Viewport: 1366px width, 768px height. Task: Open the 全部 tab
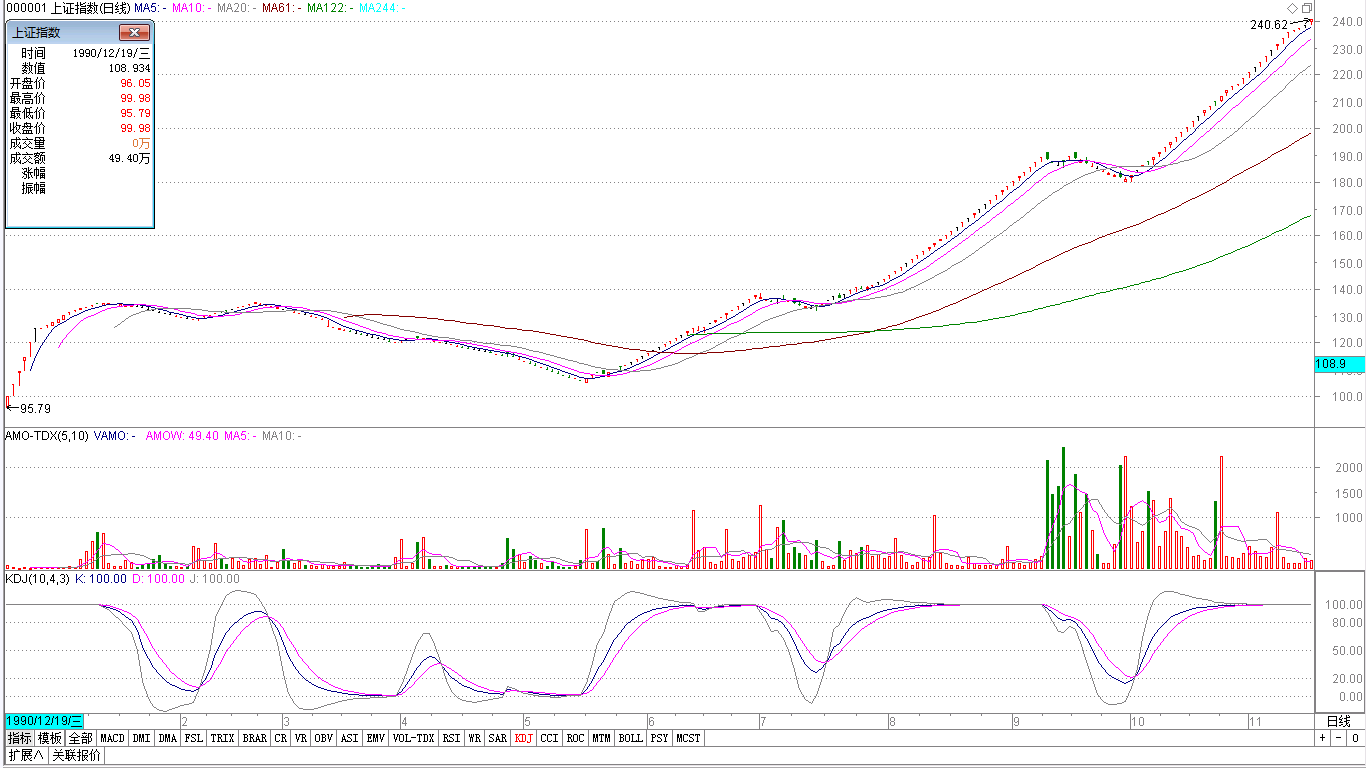(81, 738)
